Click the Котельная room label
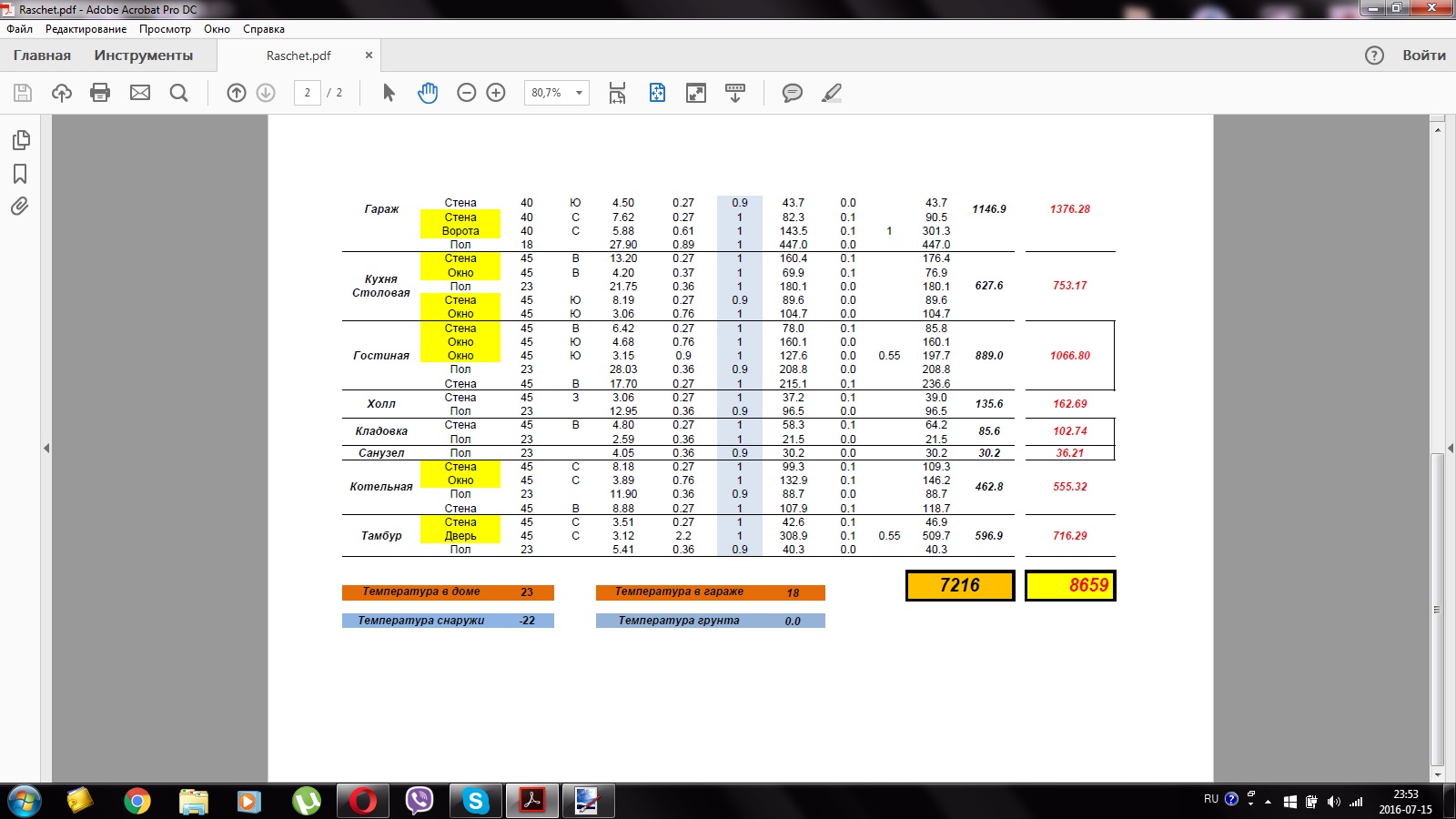This screenshot has height=819, width=1456. [381, 487]
